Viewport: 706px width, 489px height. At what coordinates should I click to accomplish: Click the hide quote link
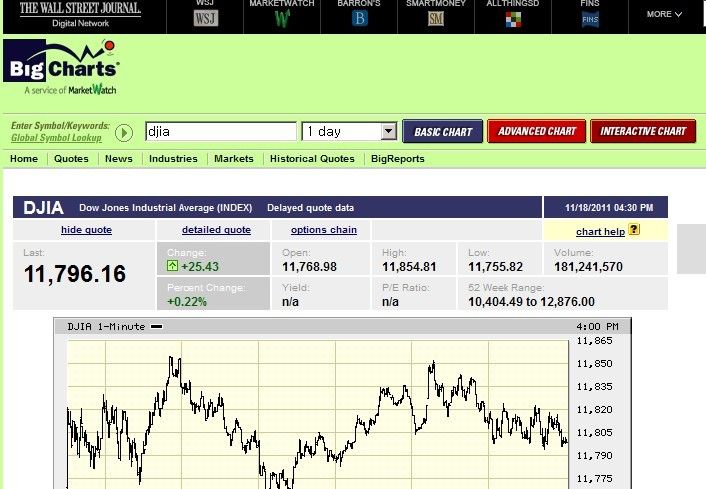tap(86, 230)
